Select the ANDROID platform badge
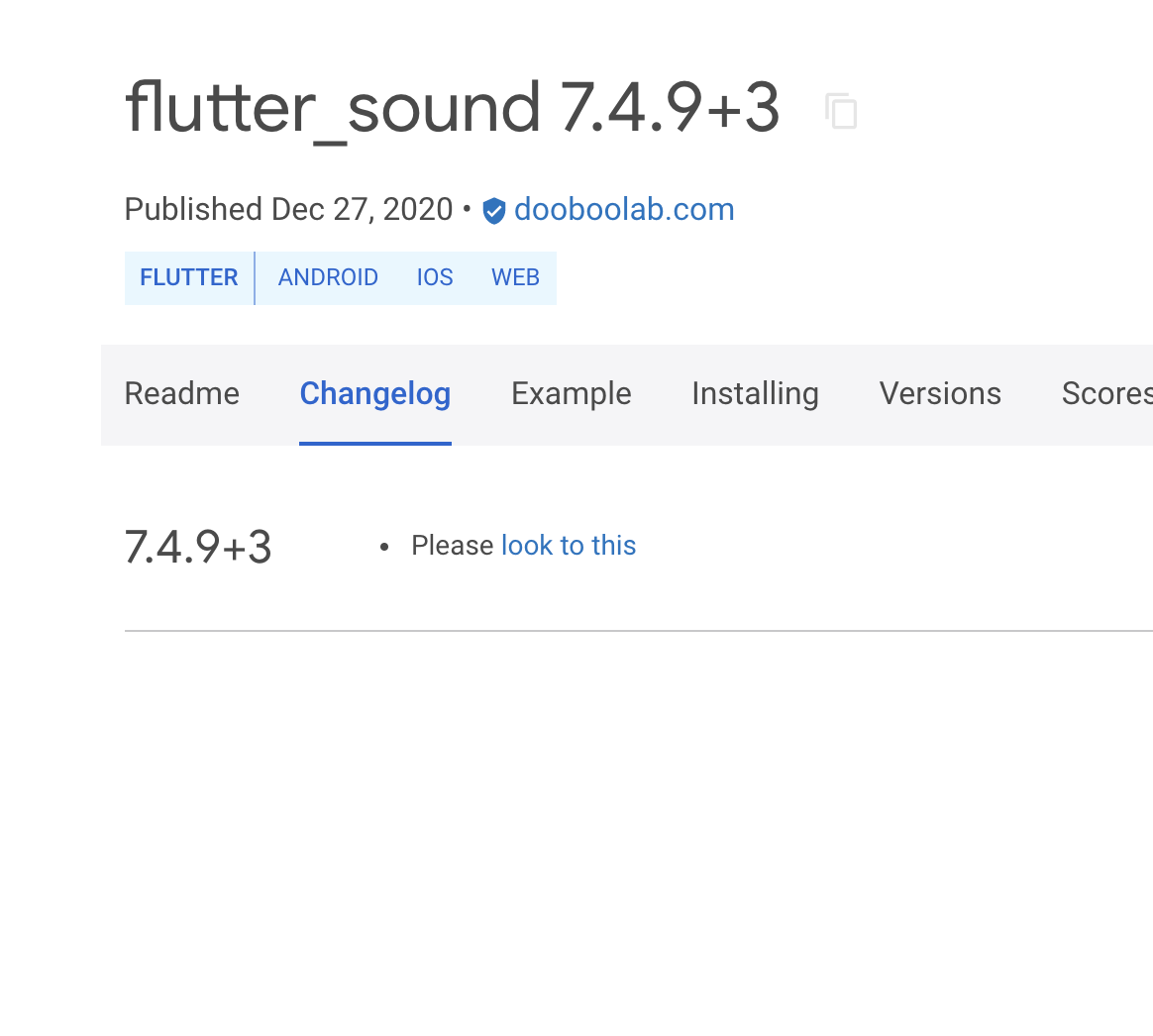1153x1036 pixels. click(x=328, y=277)
